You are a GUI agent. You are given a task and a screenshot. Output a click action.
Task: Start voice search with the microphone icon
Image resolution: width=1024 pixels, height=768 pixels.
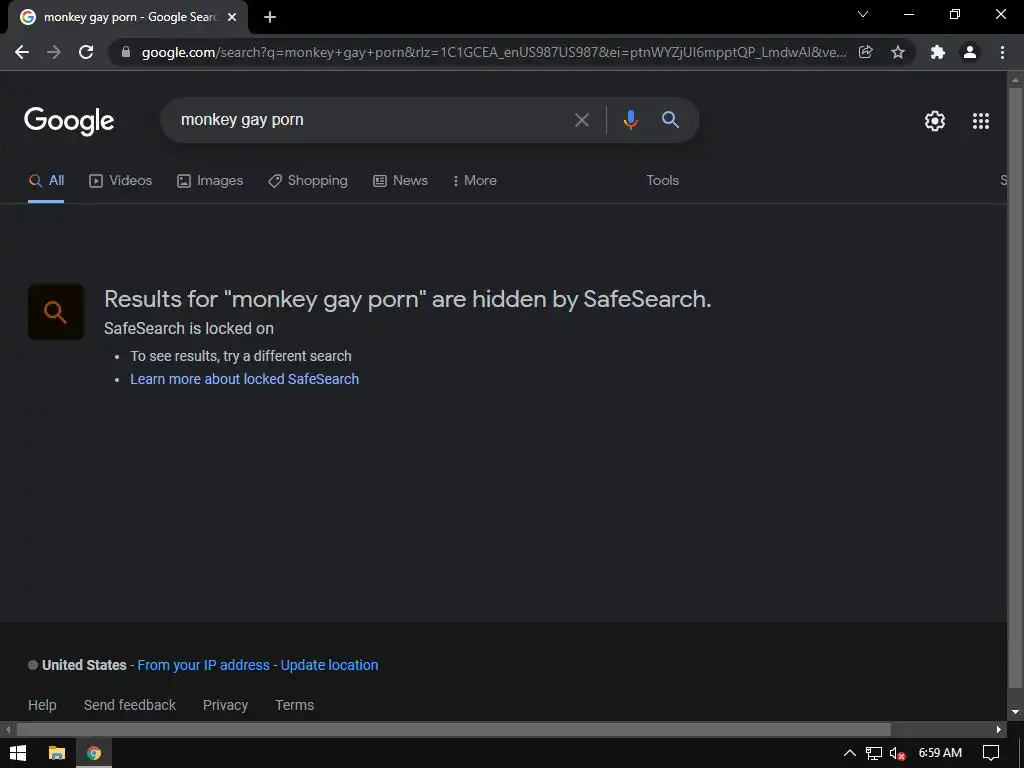click(x=630, y=120)
